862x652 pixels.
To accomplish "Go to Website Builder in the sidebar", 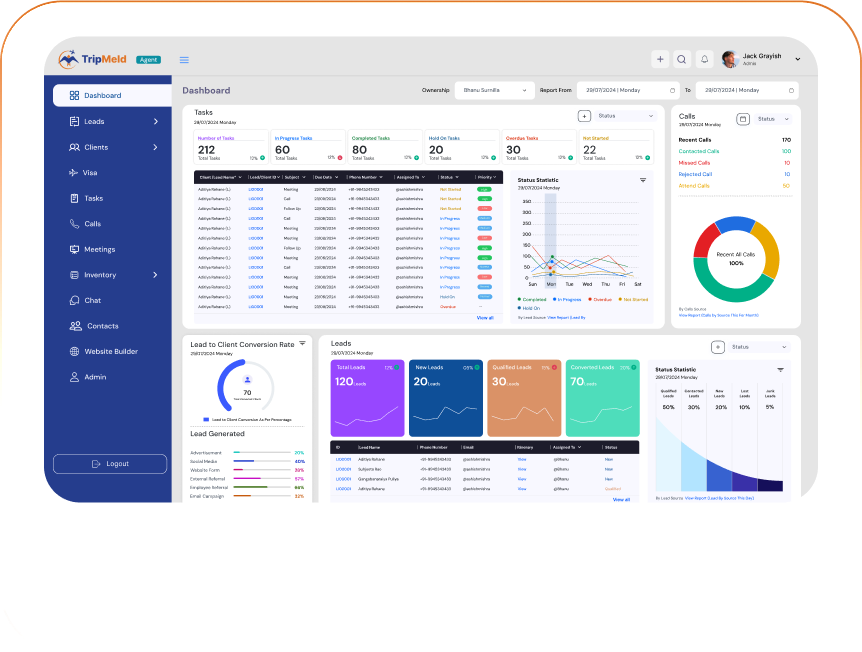I will [111, 351].
